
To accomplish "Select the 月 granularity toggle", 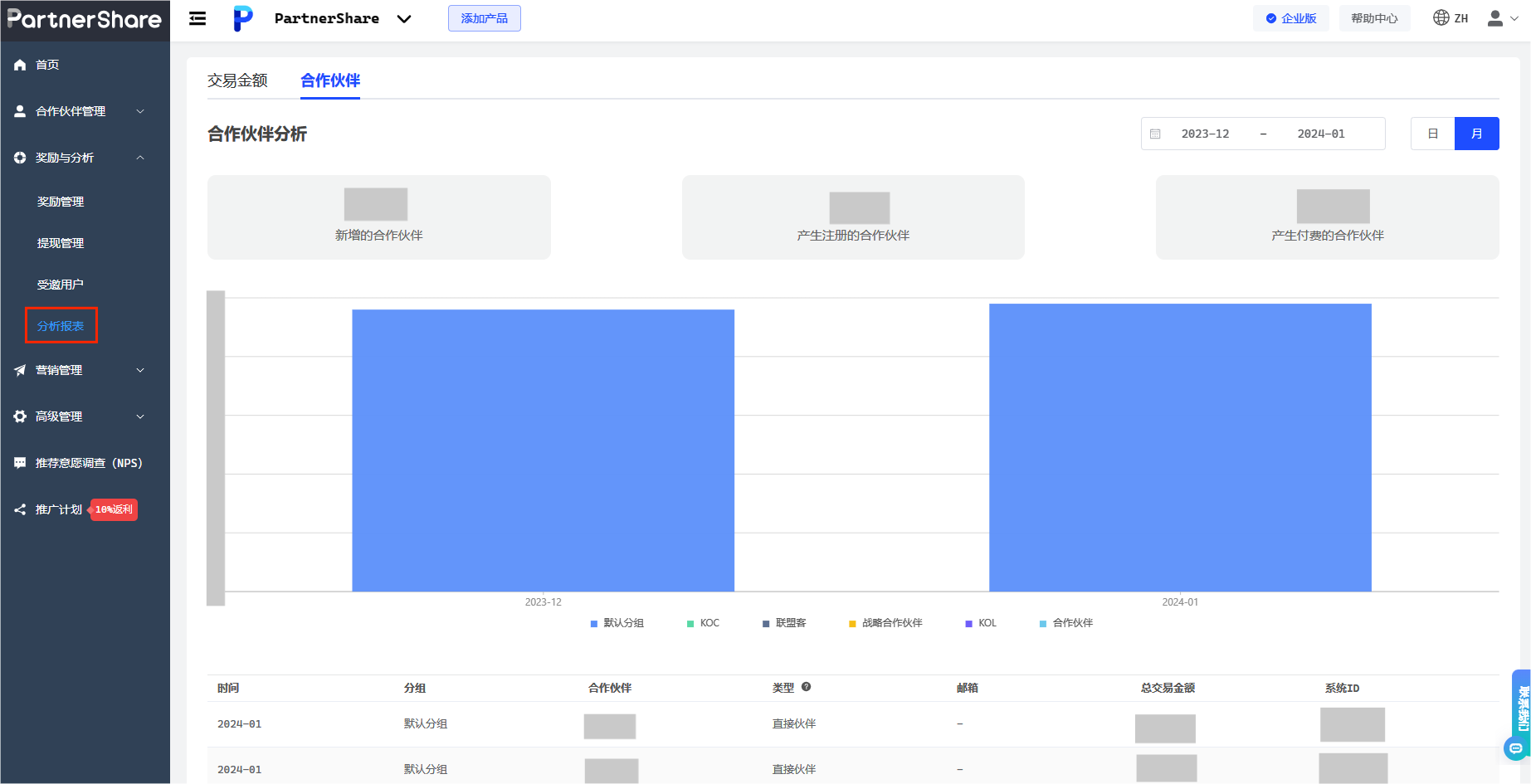I will [1476, 134].
